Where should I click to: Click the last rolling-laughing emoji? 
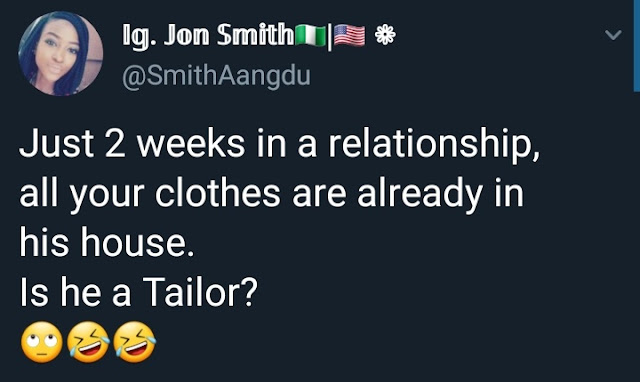[134, 342]
